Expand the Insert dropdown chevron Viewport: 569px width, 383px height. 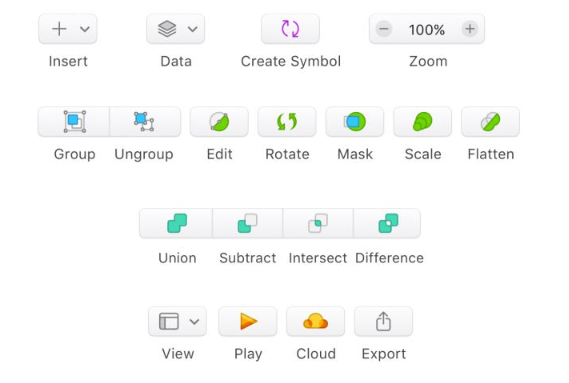click(85, 29)
